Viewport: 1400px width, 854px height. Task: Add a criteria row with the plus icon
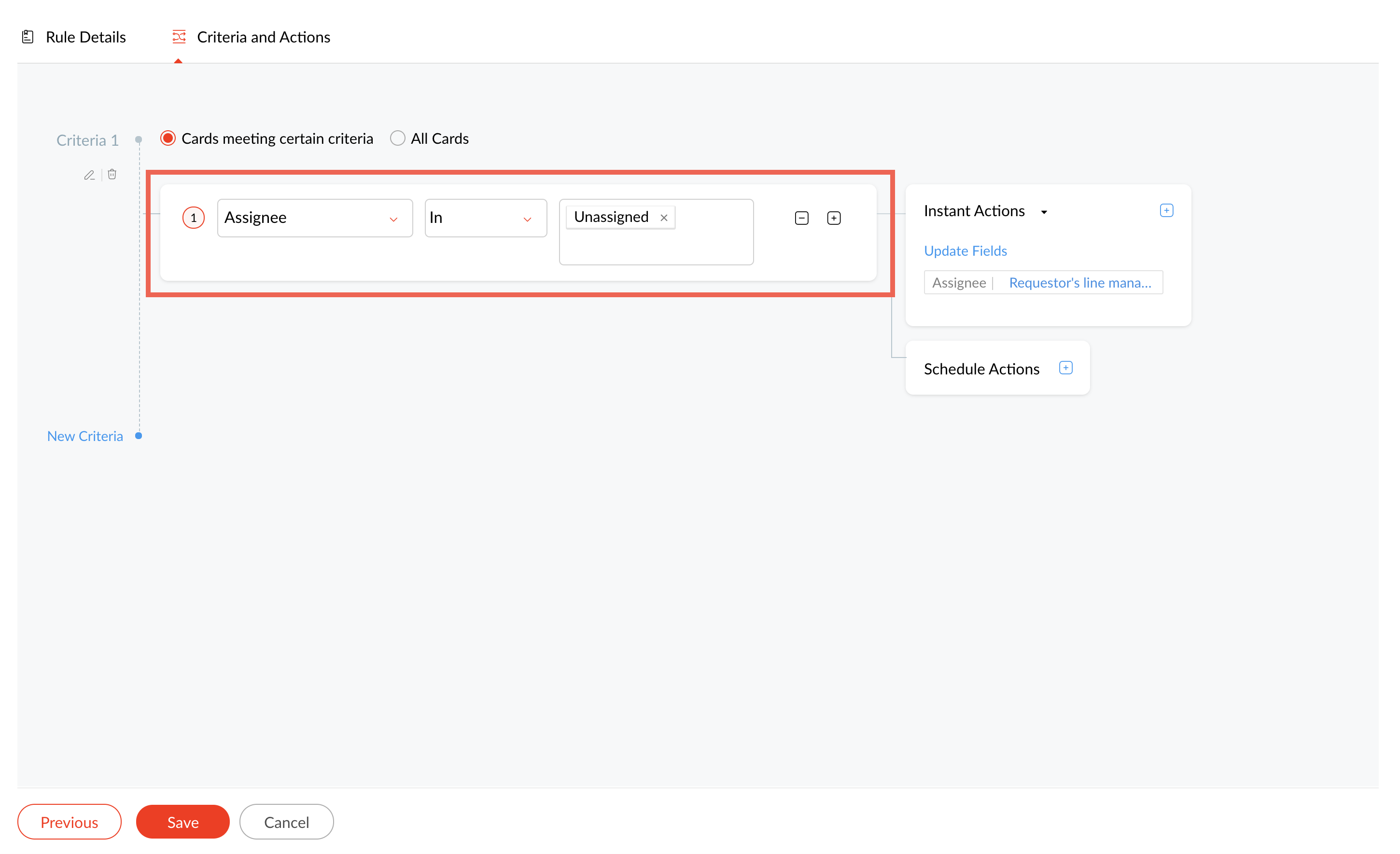pyautogui.click(x=834, y=218)
